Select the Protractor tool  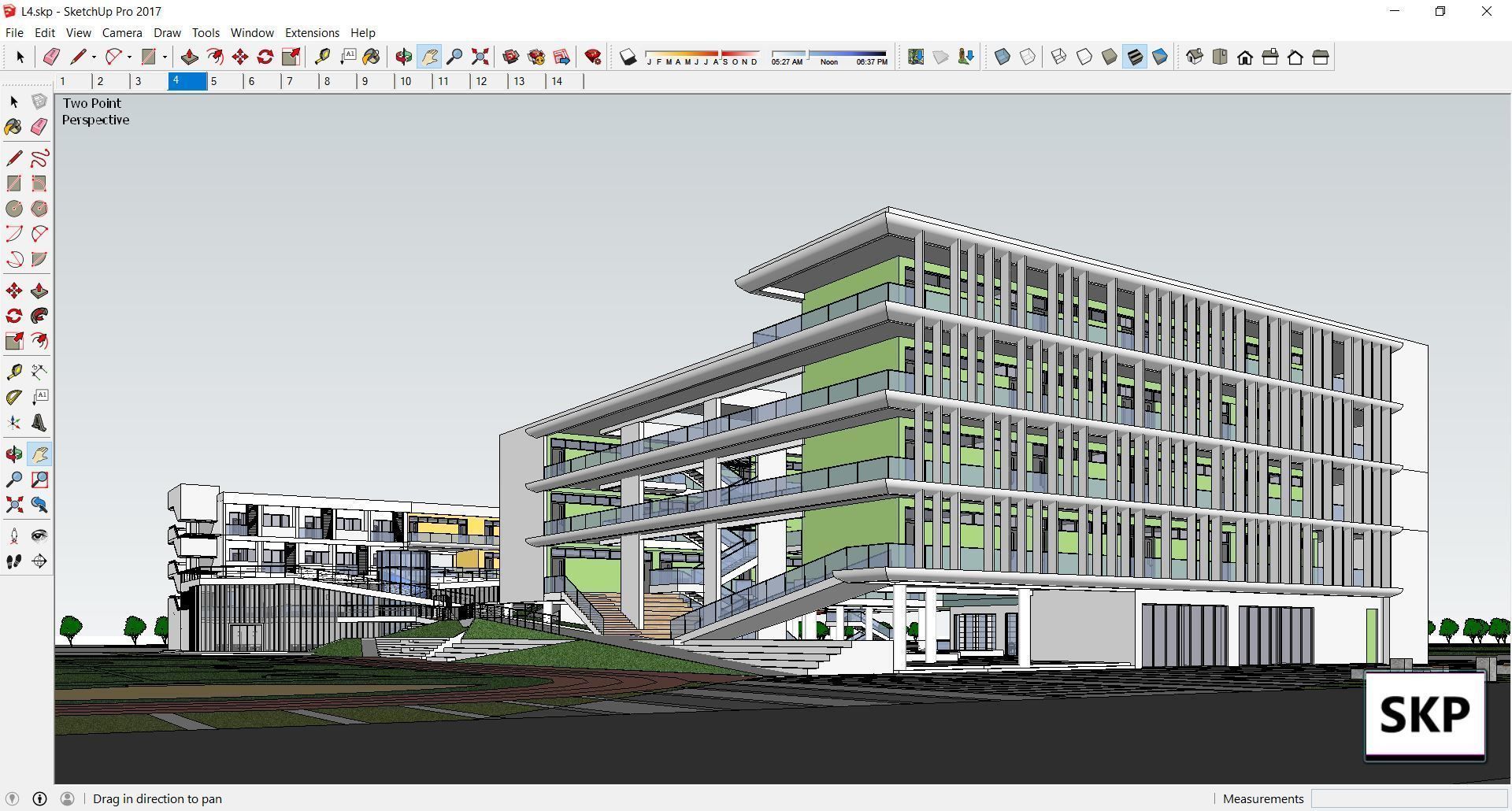click(x=14, y=397)
